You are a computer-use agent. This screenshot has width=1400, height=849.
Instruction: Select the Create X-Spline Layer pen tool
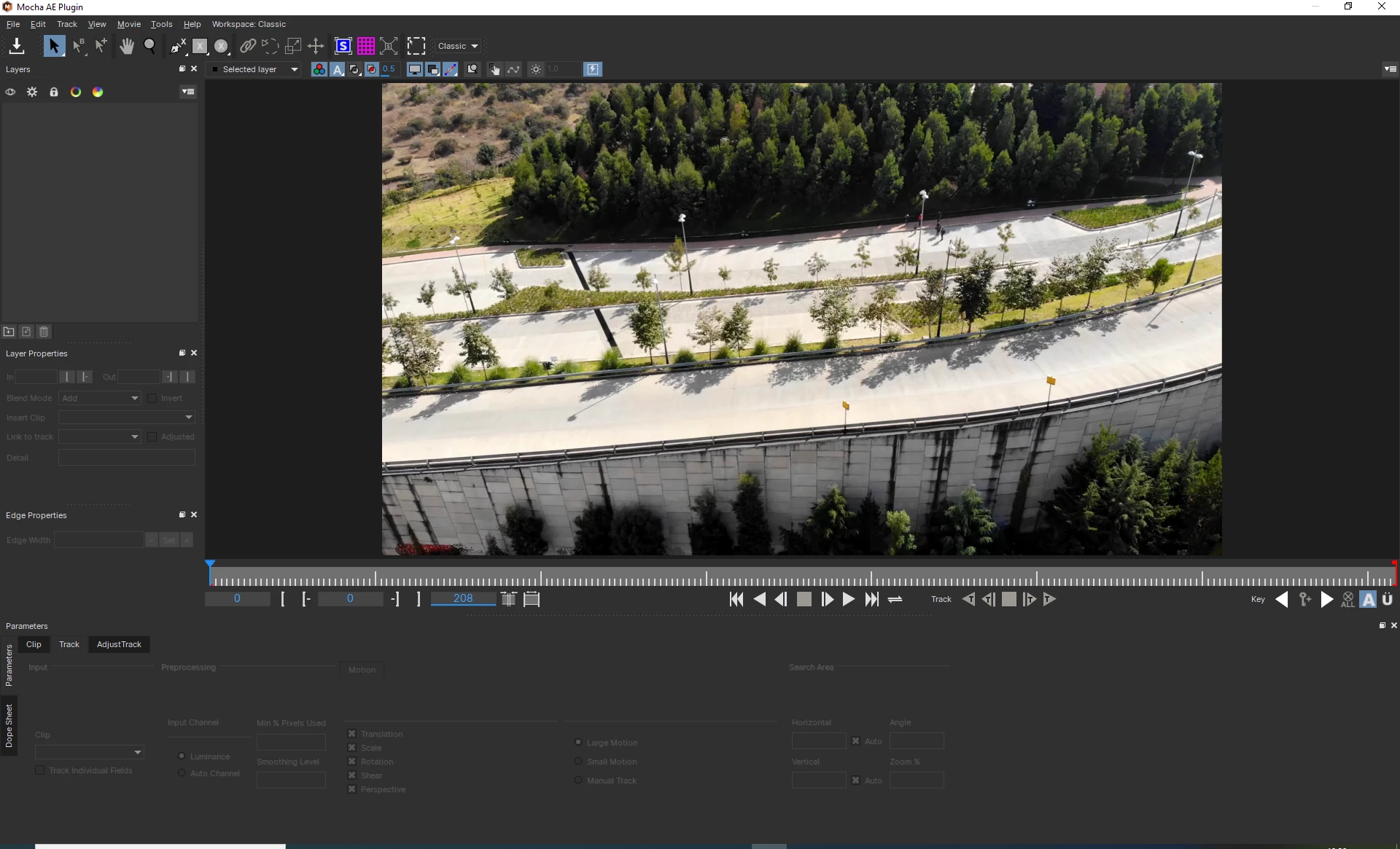click(178, 46)
